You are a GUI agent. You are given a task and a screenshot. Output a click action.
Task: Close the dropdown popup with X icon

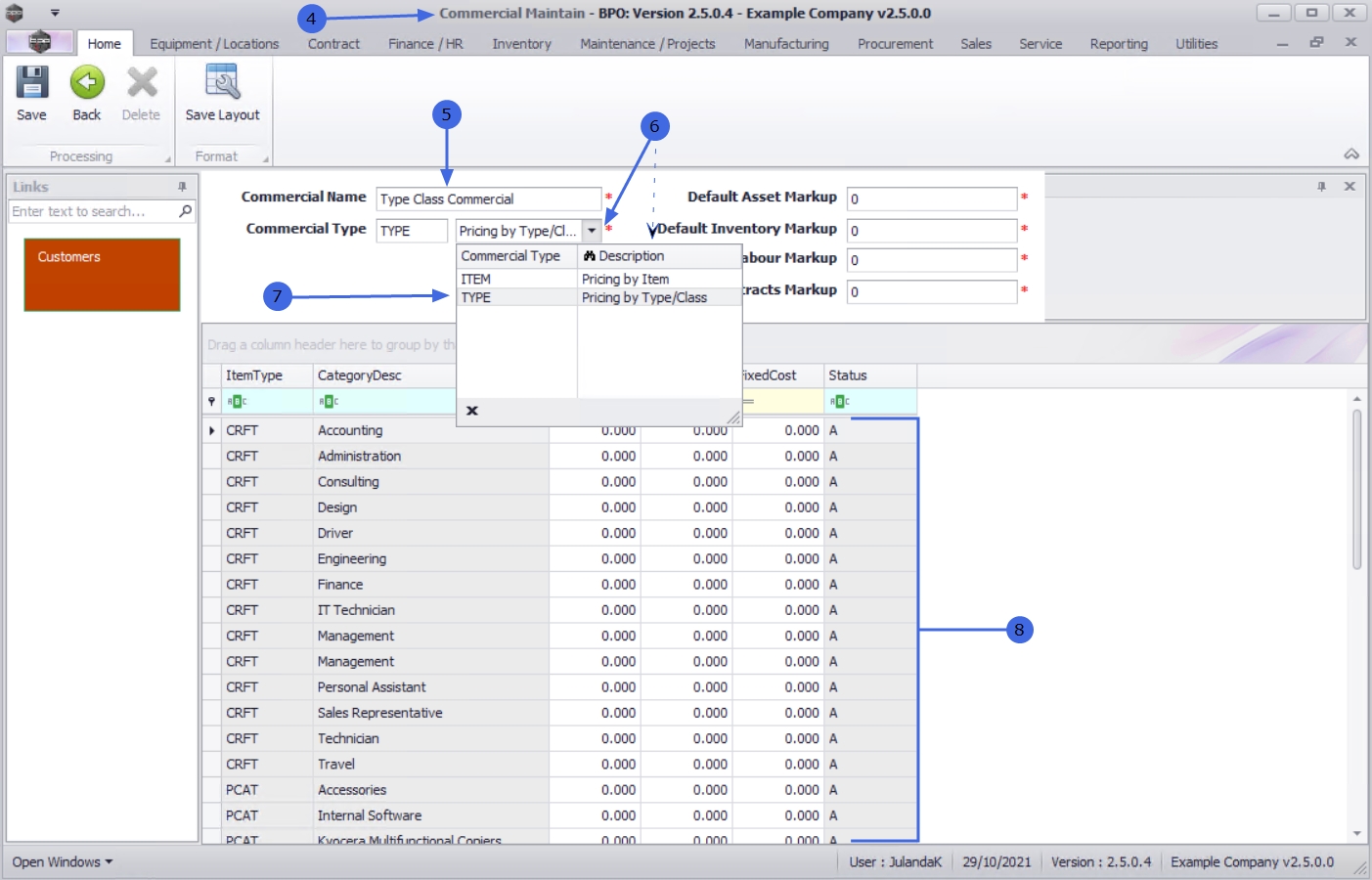point(472,411)
